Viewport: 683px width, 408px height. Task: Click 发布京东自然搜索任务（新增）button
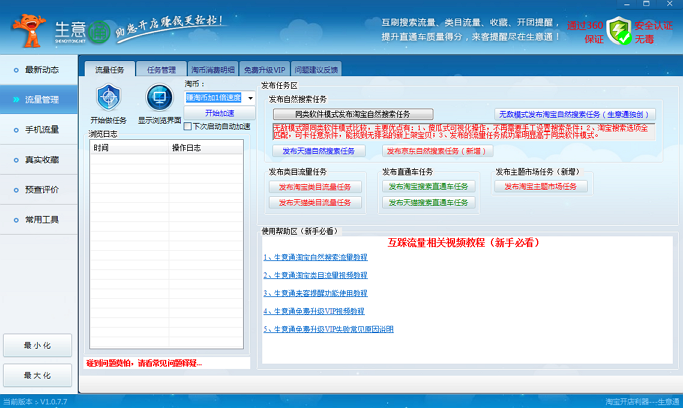pyautogui.click(x=437, y=151)
